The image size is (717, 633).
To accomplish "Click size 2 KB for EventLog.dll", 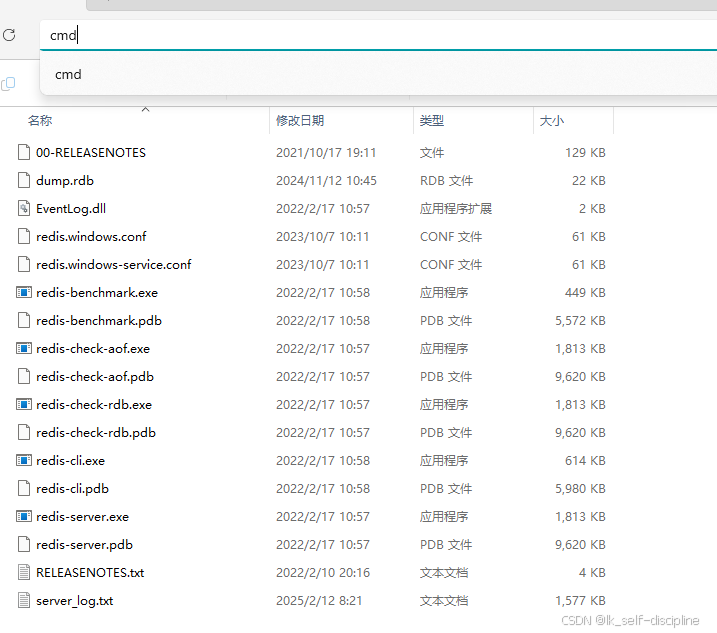I will (x=592, y=209).
